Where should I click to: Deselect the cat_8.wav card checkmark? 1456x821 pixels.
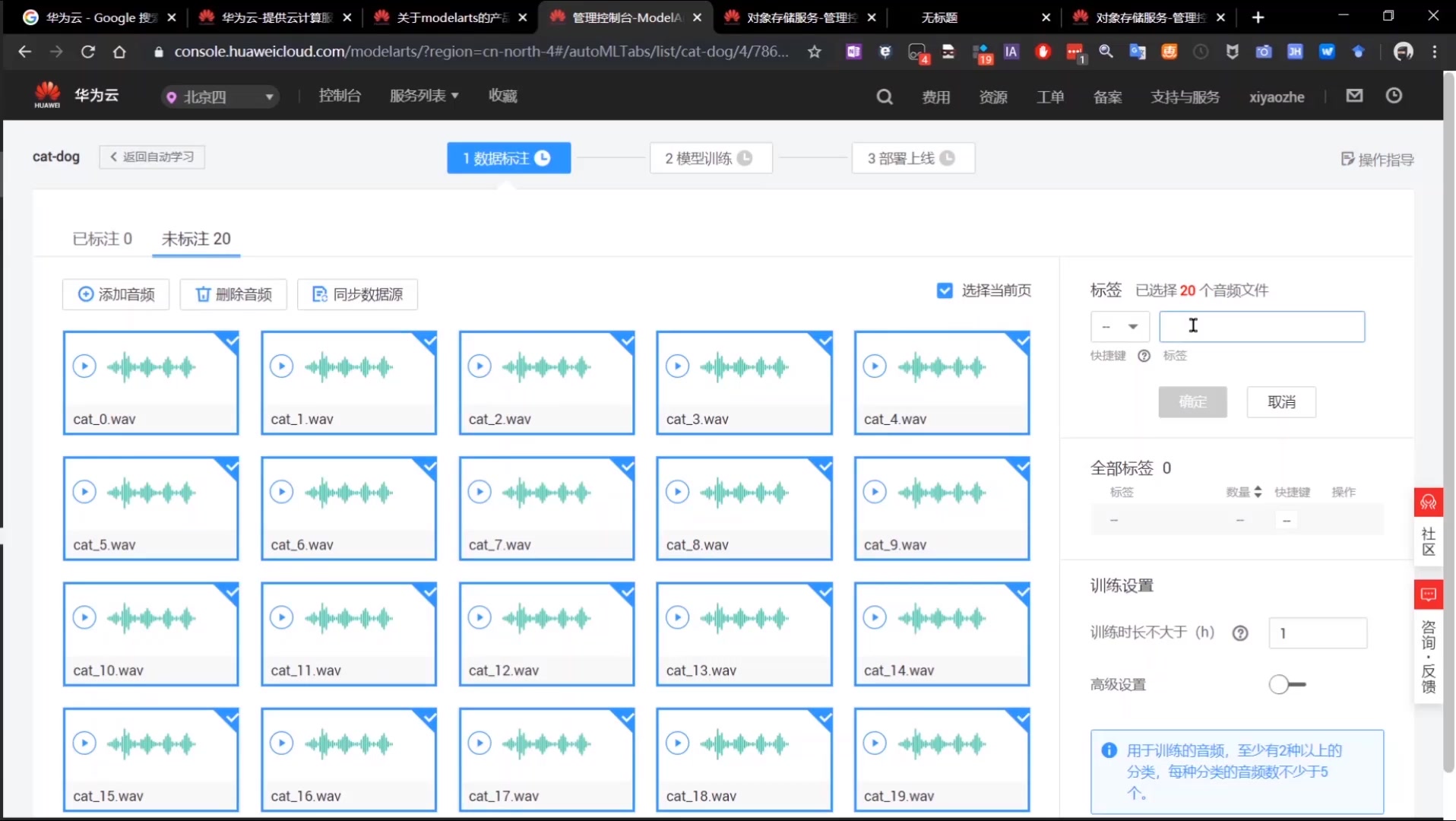tap(824, 466)
